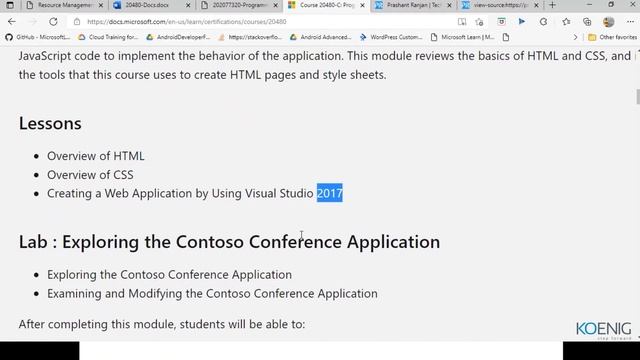The image size is (640, 360).
Task: Click the blue play-arrow extension icon
Action: click(x=522, y=22)
